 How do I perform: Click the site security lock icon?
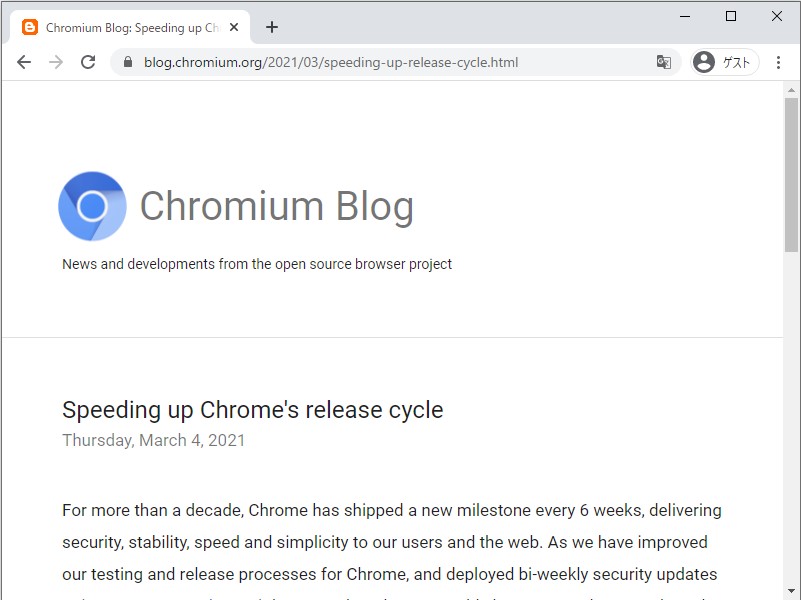tap(126, 61)
